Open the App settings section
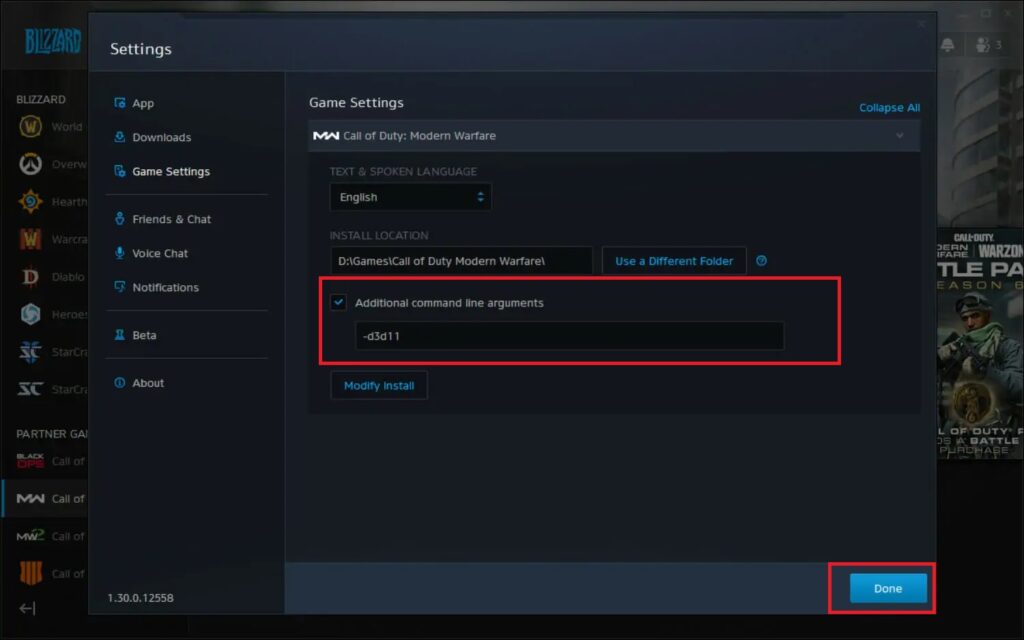The height and width of the screenshot is (640, 1024). pyautogui.click(x=143, y=103)
